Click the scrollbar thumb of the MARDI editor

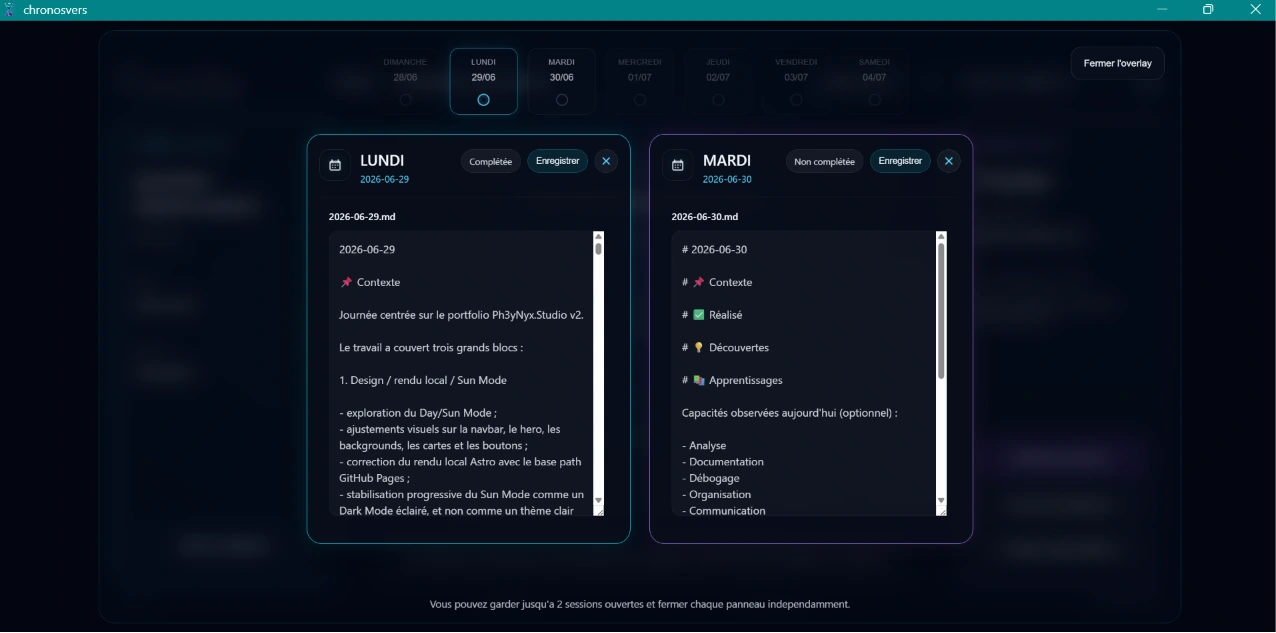tap(941, 311)
